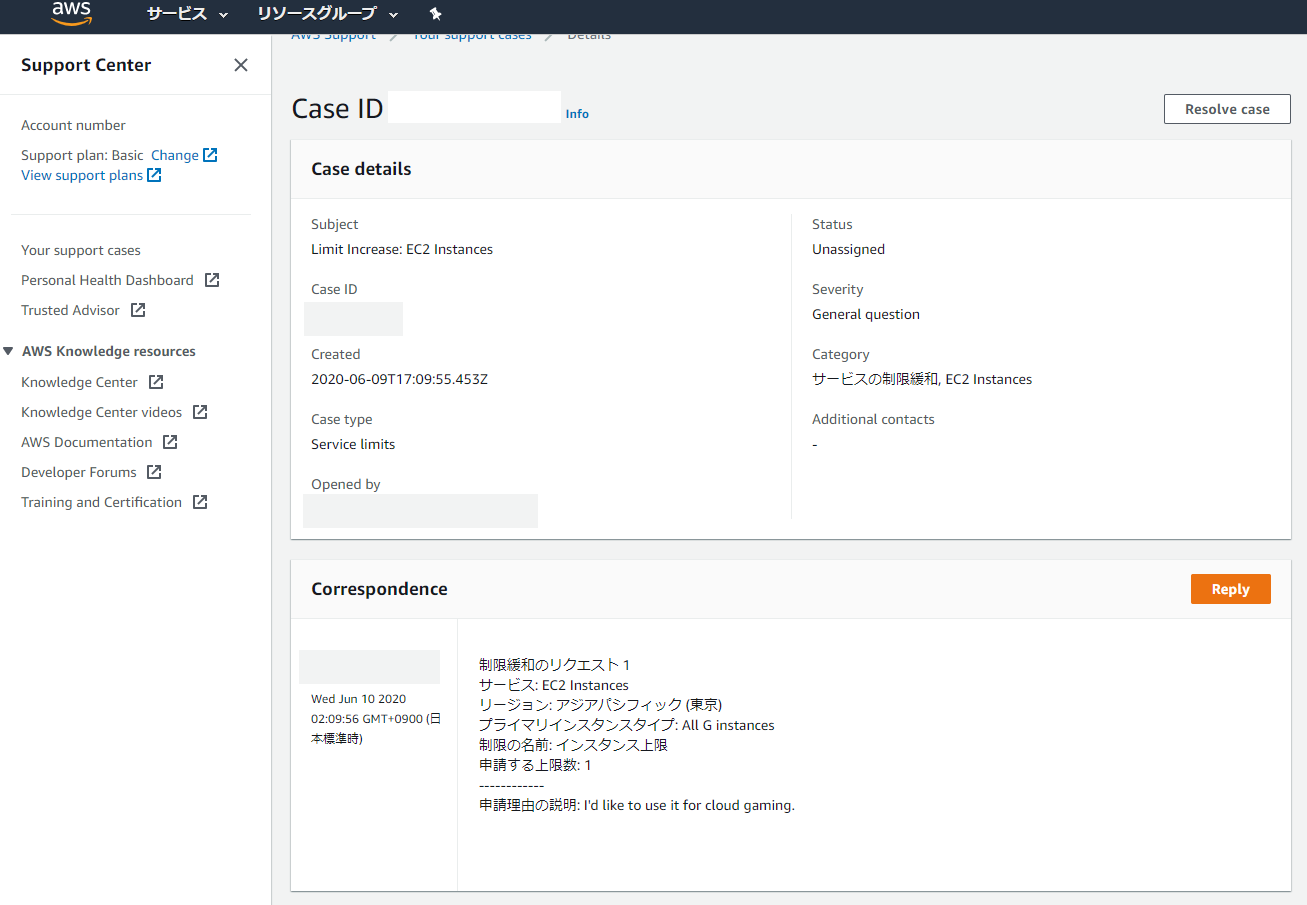The width and height of the screenshot is (1307, 905).
Task: Click the Info link beside Case ID
Action: coord(577,114)
